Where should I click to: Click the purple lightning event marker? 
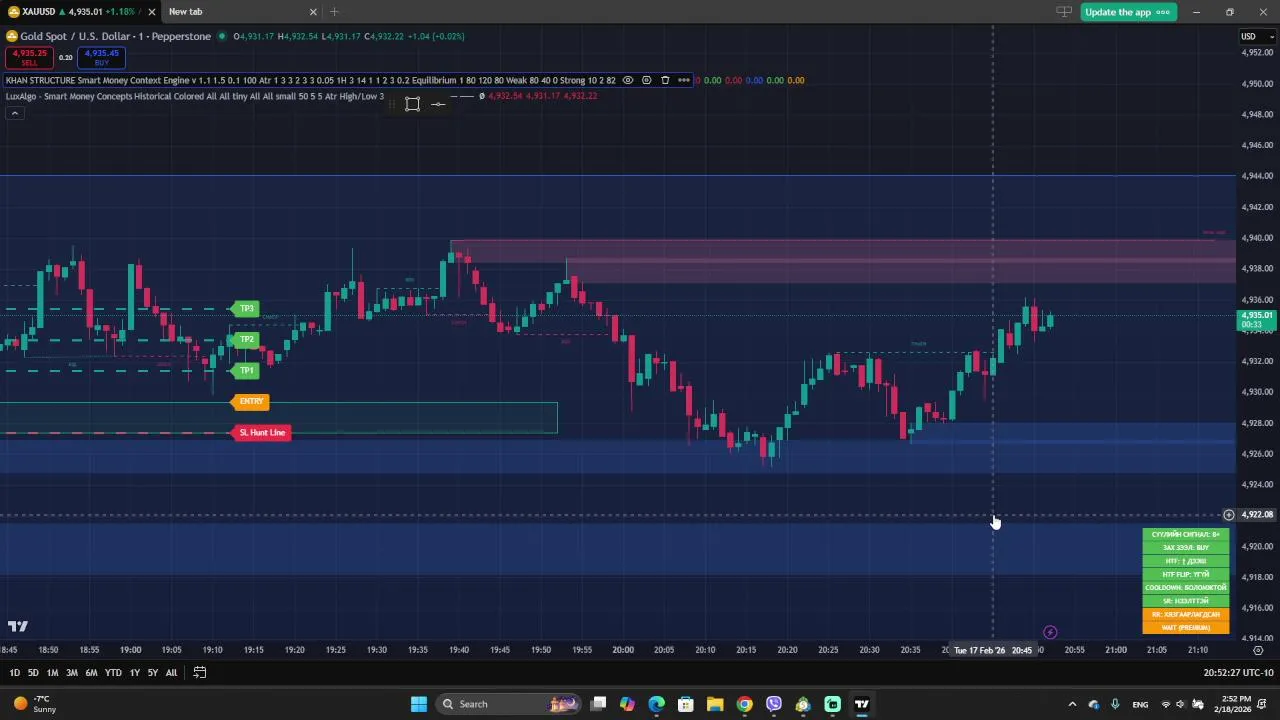pos(1050,632)
